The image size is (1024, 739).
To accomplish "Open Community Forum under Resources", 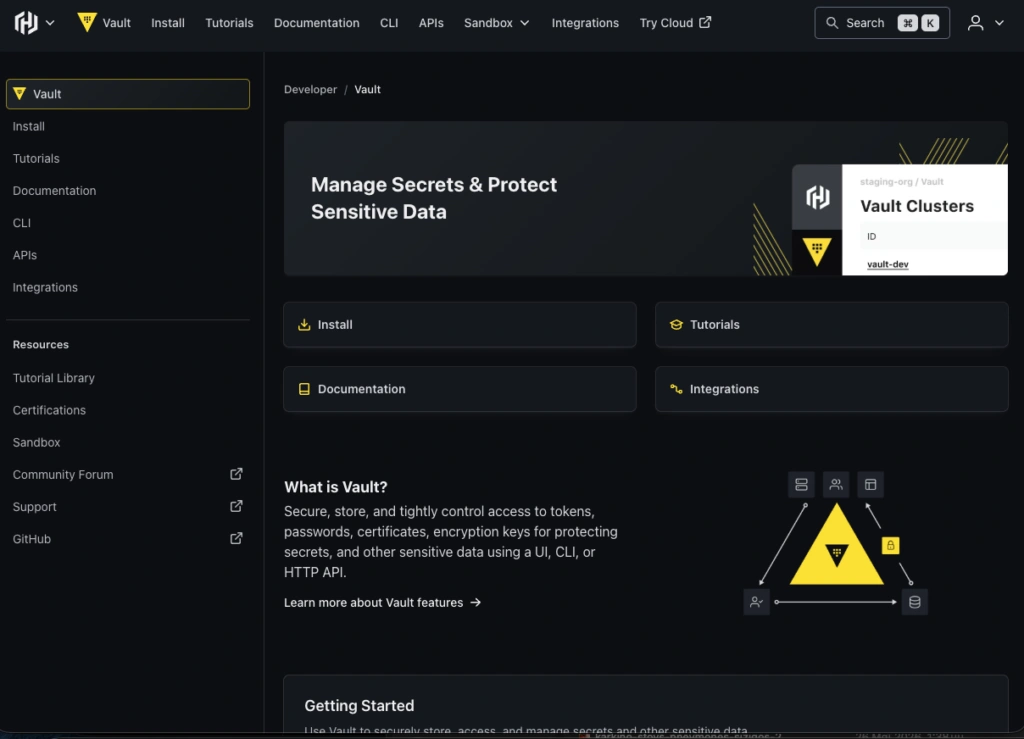I will pos(63,475).
